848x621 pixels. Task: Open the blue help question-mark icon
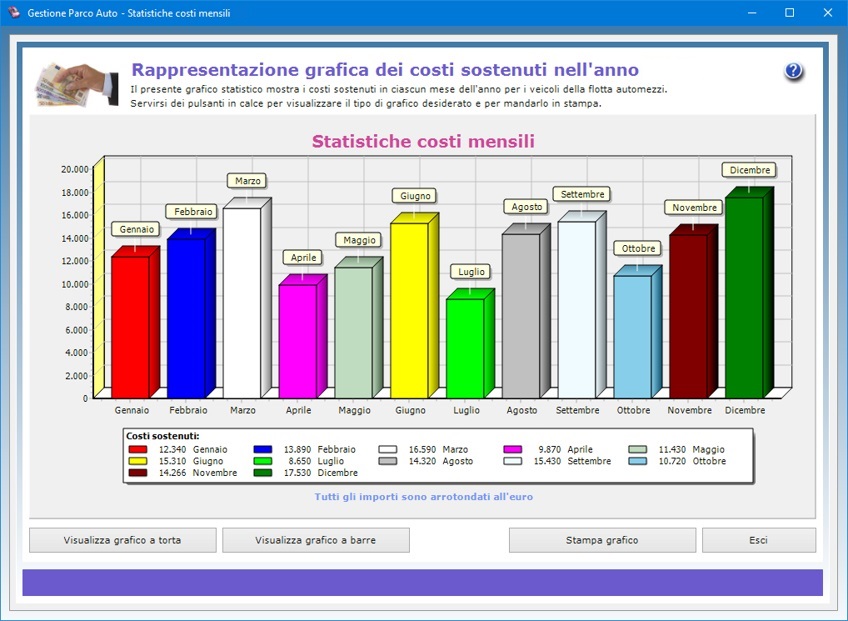[793, 71]
